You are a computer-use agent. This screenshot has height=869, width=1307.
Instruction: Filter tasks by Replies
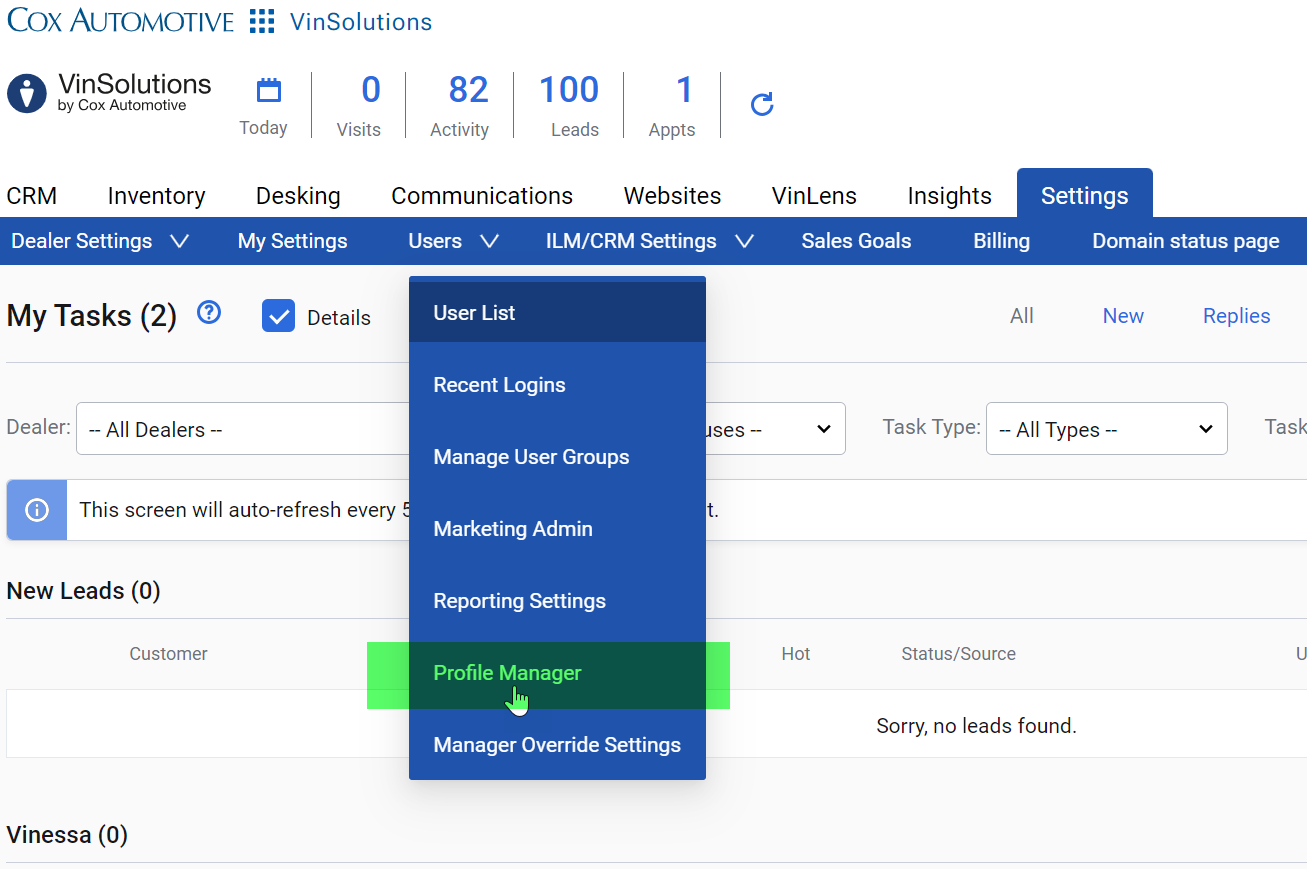1237,316
